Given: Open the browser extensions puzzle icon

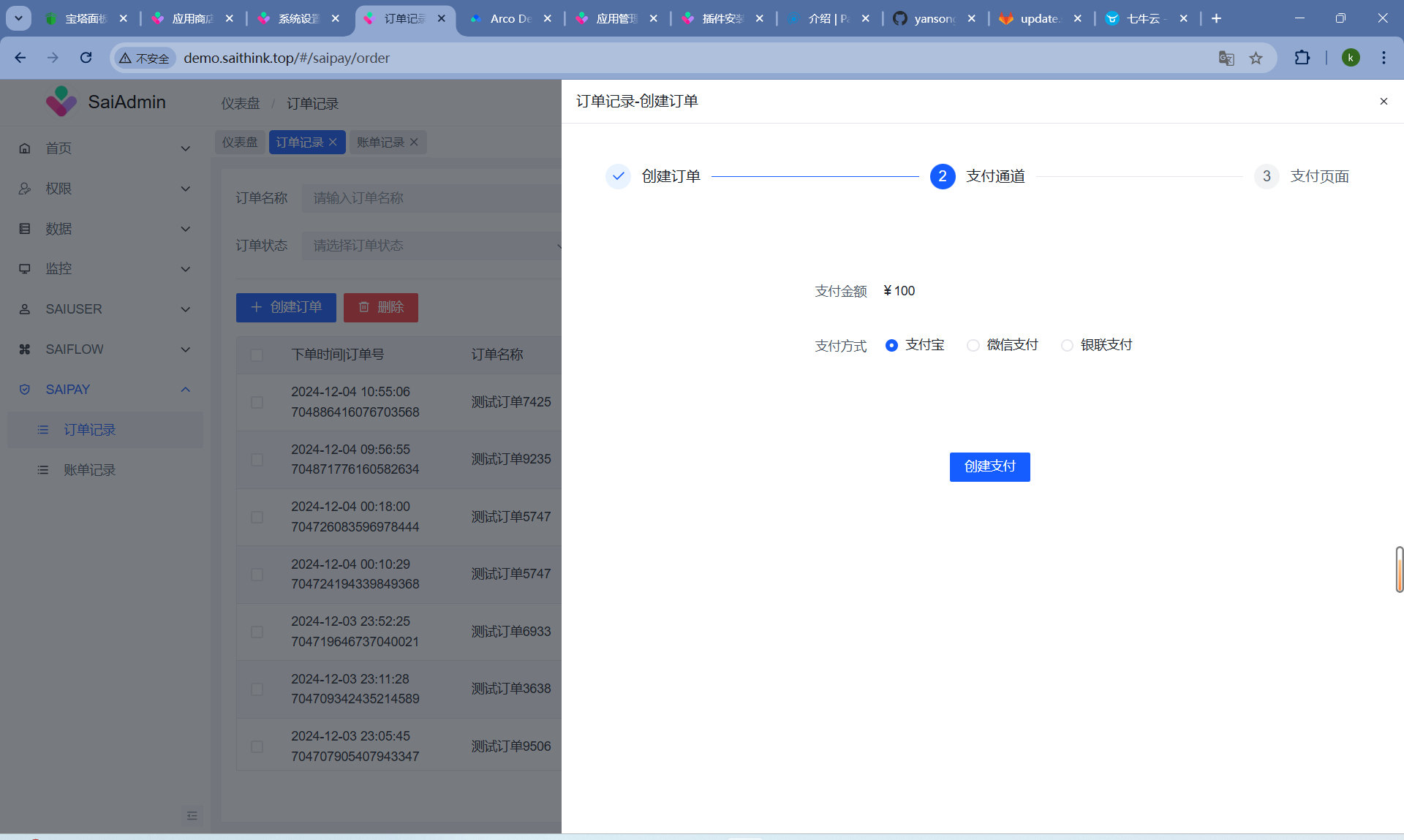Looking at the screenshot, I should click(1302, 58).
